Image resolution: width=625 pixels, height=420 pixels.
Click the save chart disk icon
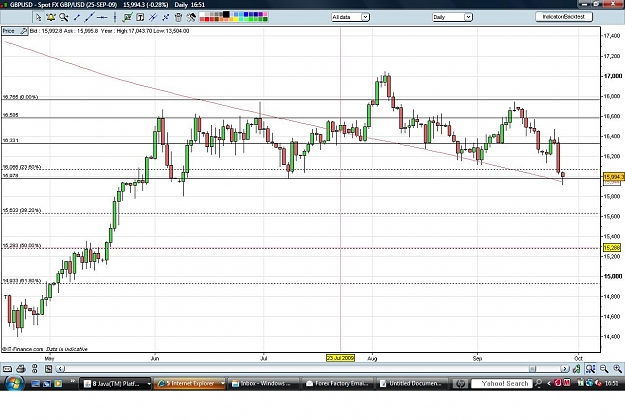coord(48,369)
